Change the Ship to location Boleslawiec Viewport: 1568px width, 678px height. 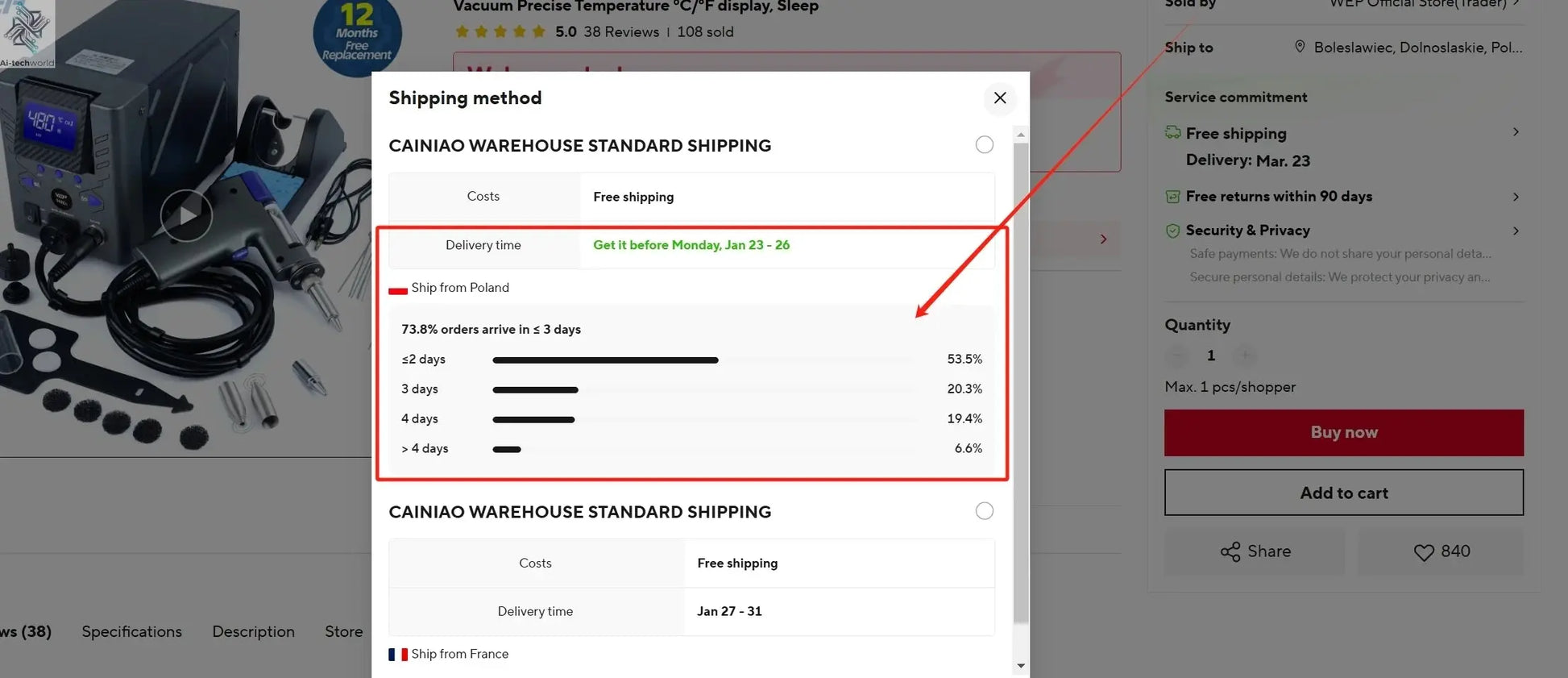(x=1418, y=48)
